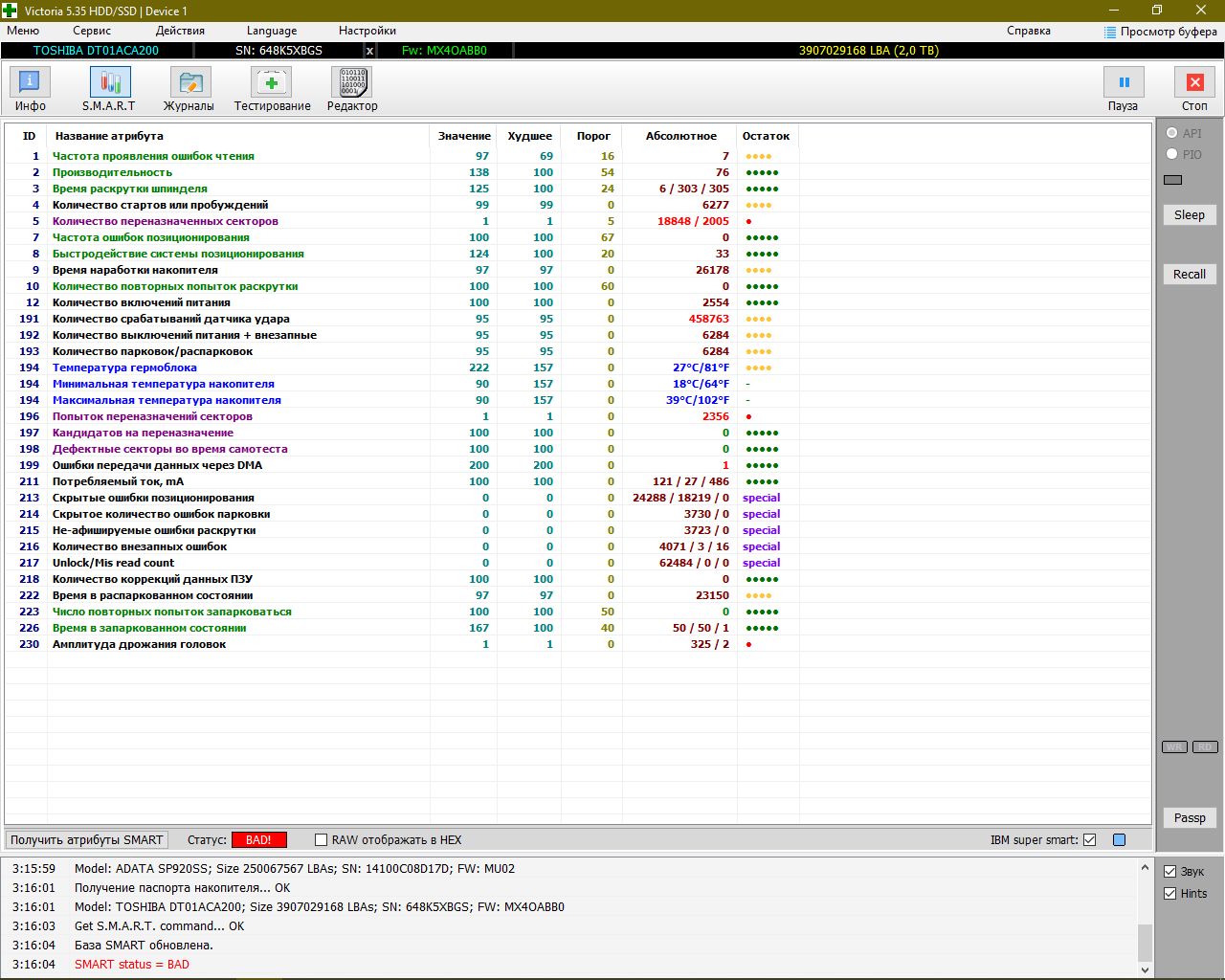This screenshot has height=980, width=1225.
Task: Click the Стоп stop button
Action: pos(1194,90)
